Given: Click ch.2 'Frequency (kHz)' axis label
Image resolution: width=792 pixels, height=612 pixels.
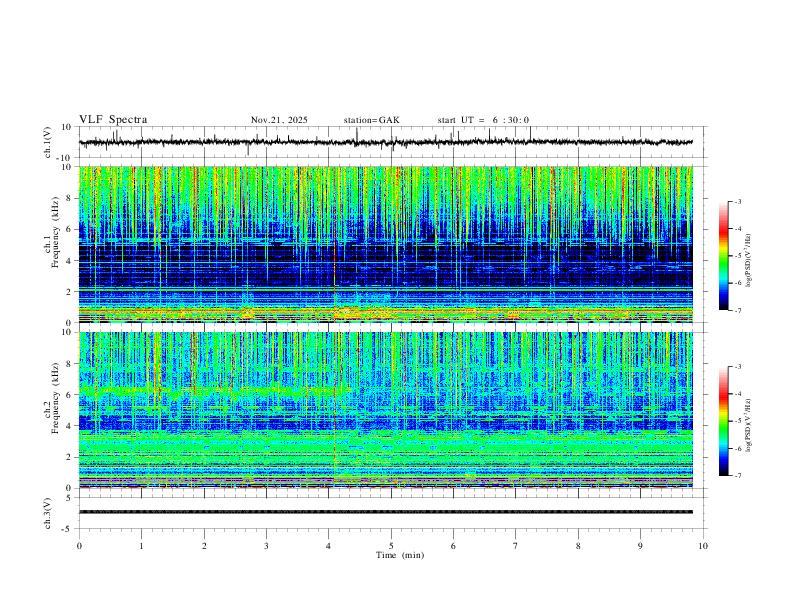Looking at the screenshot, I should click(55, 396).
